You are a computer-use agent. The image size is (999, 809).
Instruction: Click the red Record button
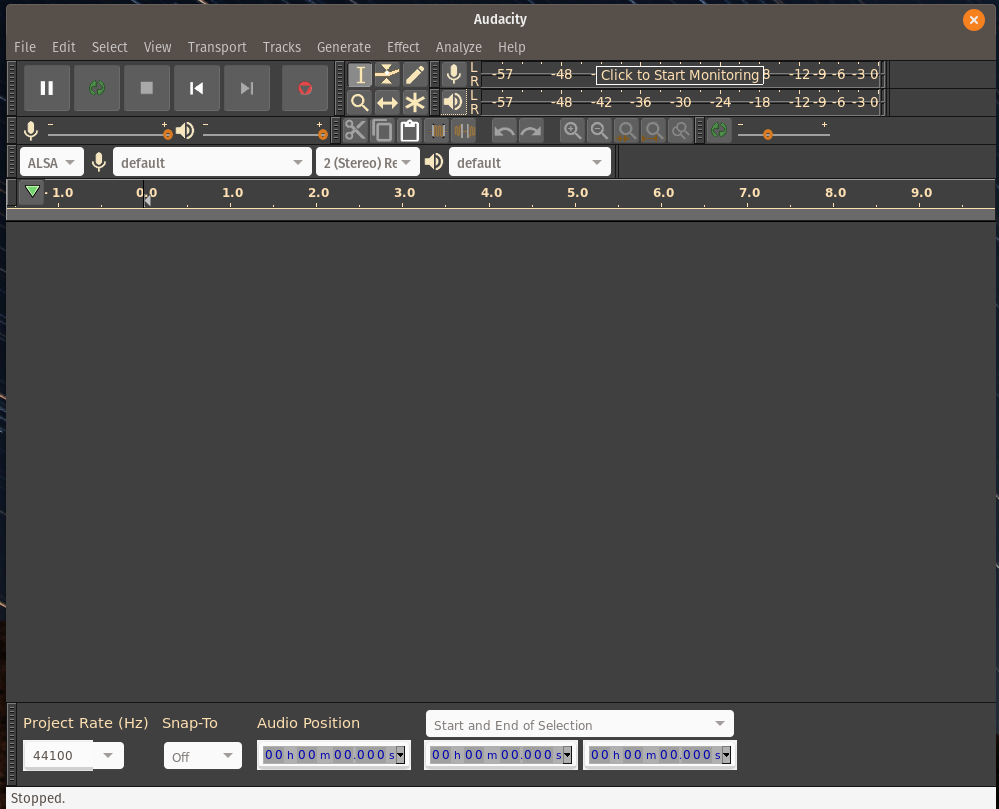pos(305,88)
